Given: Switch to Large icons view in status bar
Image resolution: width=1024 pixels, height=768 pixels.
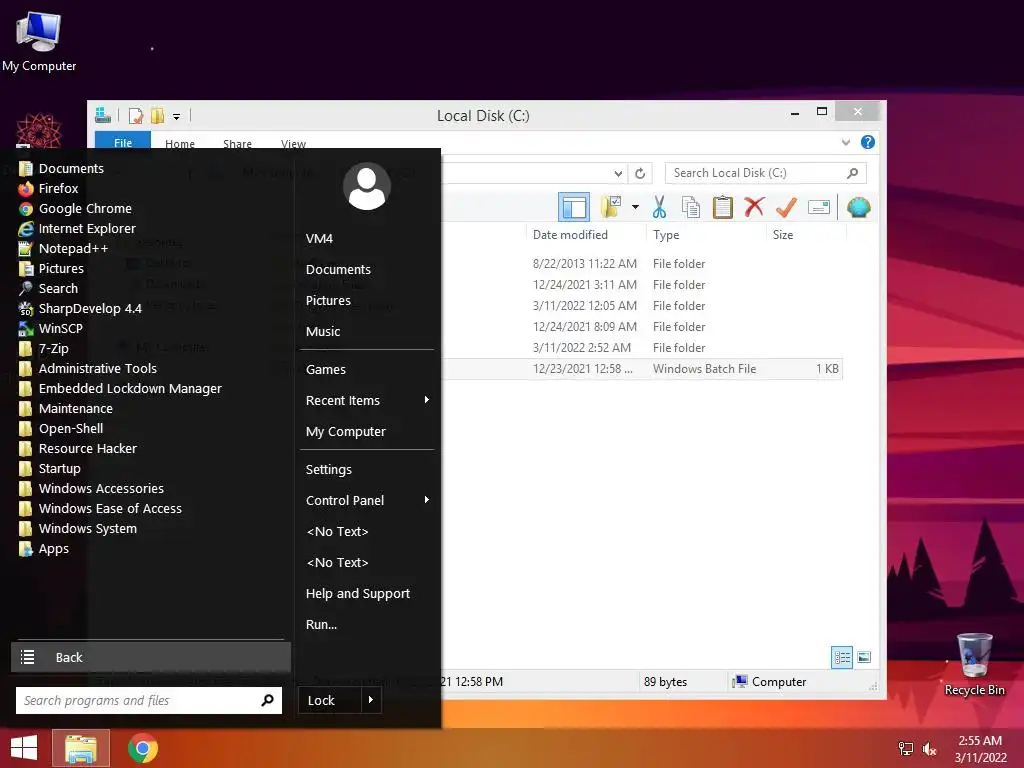Looking at the screenshot, I should (863, 657).
